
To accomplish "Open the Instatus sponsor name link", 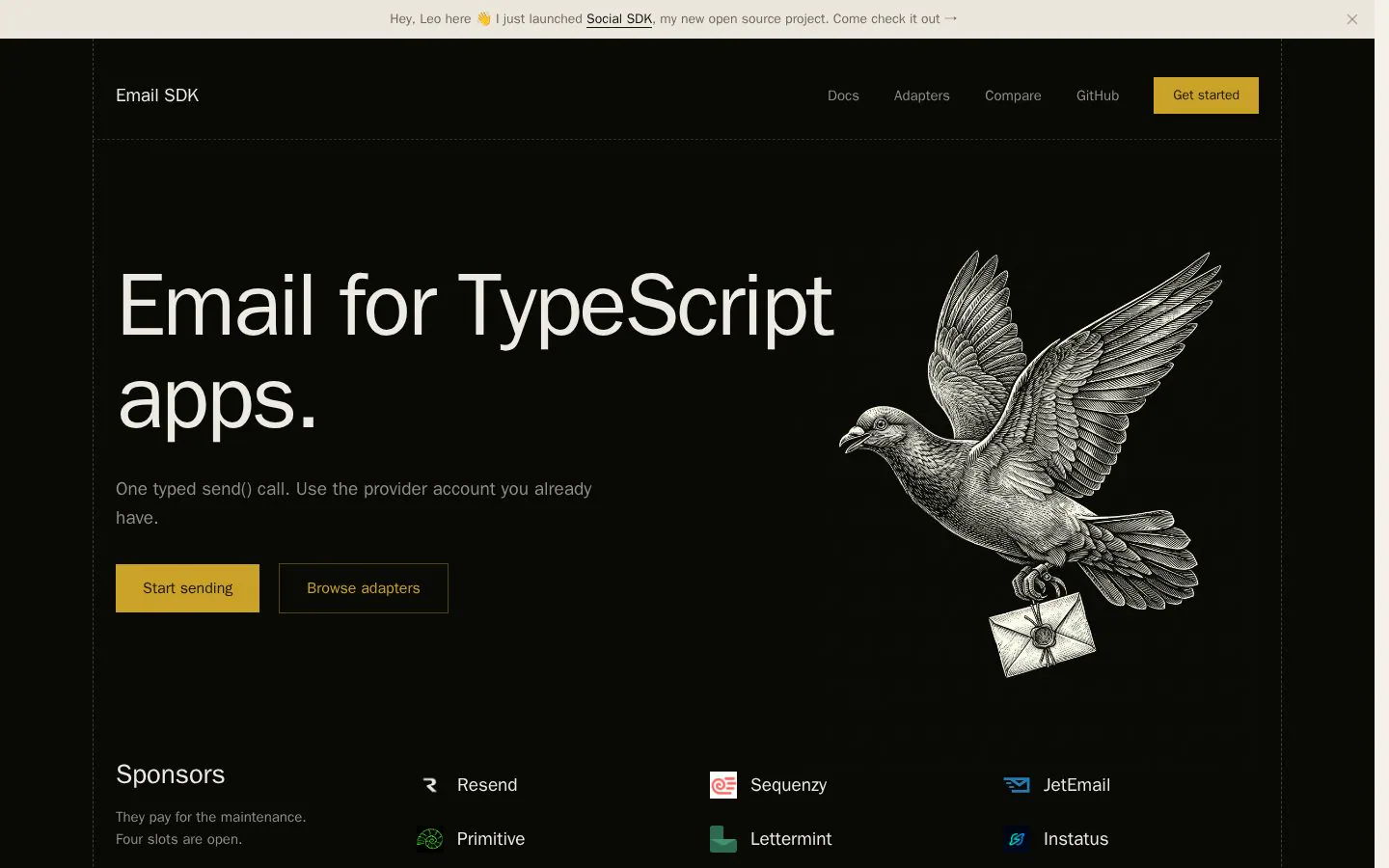I will tap(1076, 839).
